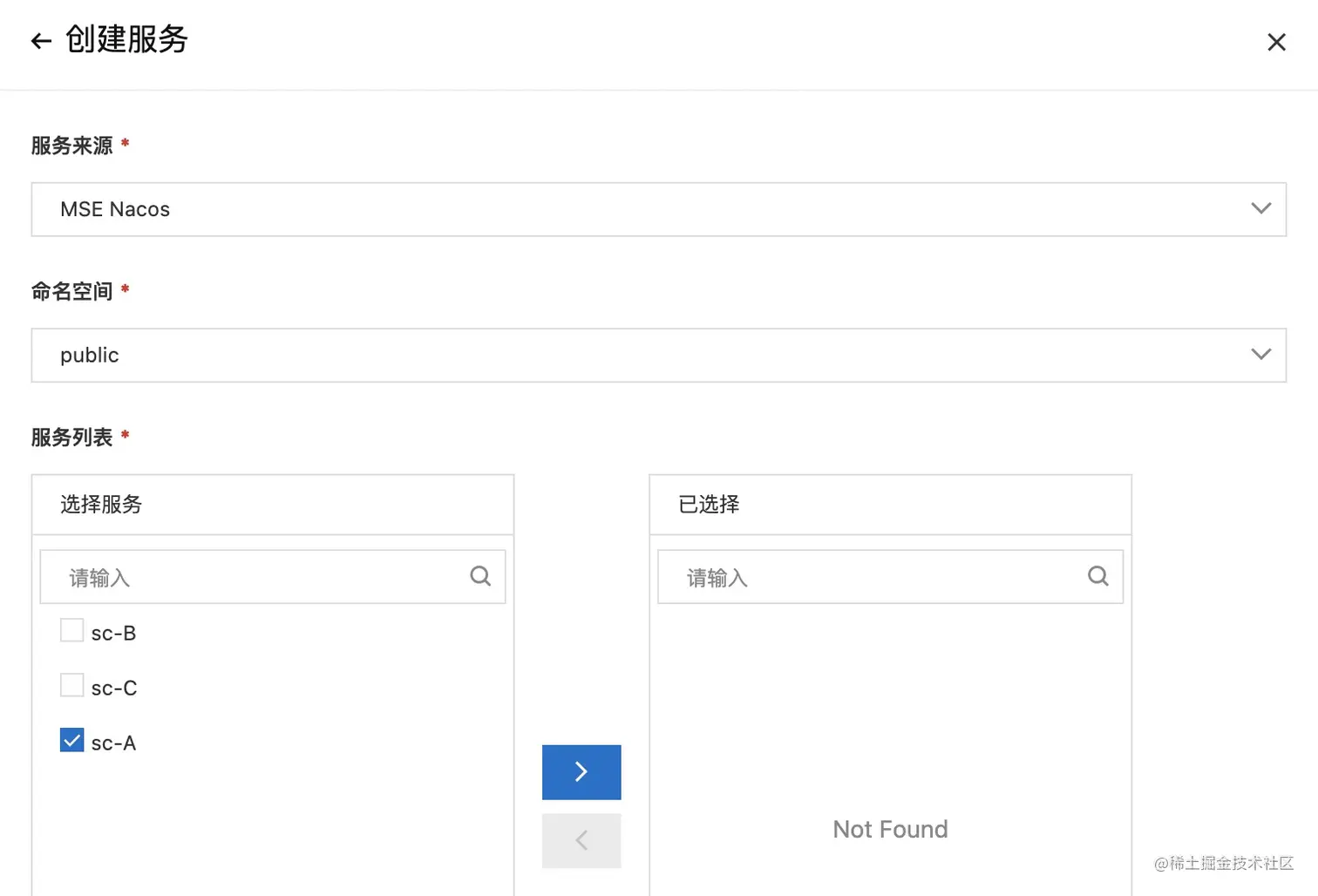This screenshot has height=896, width=1318.
Task: Click chevron of MSE Nacos dropdown
Action: pyautogui.click(x=1260, y=208)
